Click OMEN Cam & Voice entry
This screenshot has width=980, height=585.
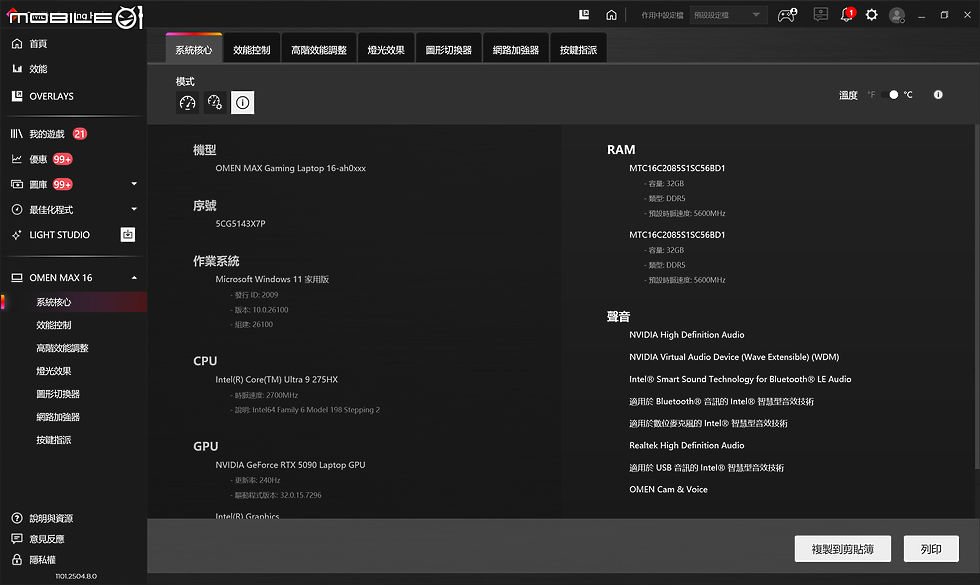coord(668,489)
